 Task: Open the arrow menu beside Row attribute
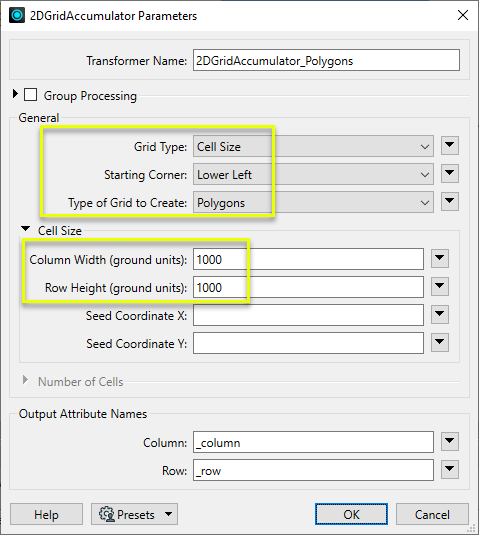[x=450, y=470]
